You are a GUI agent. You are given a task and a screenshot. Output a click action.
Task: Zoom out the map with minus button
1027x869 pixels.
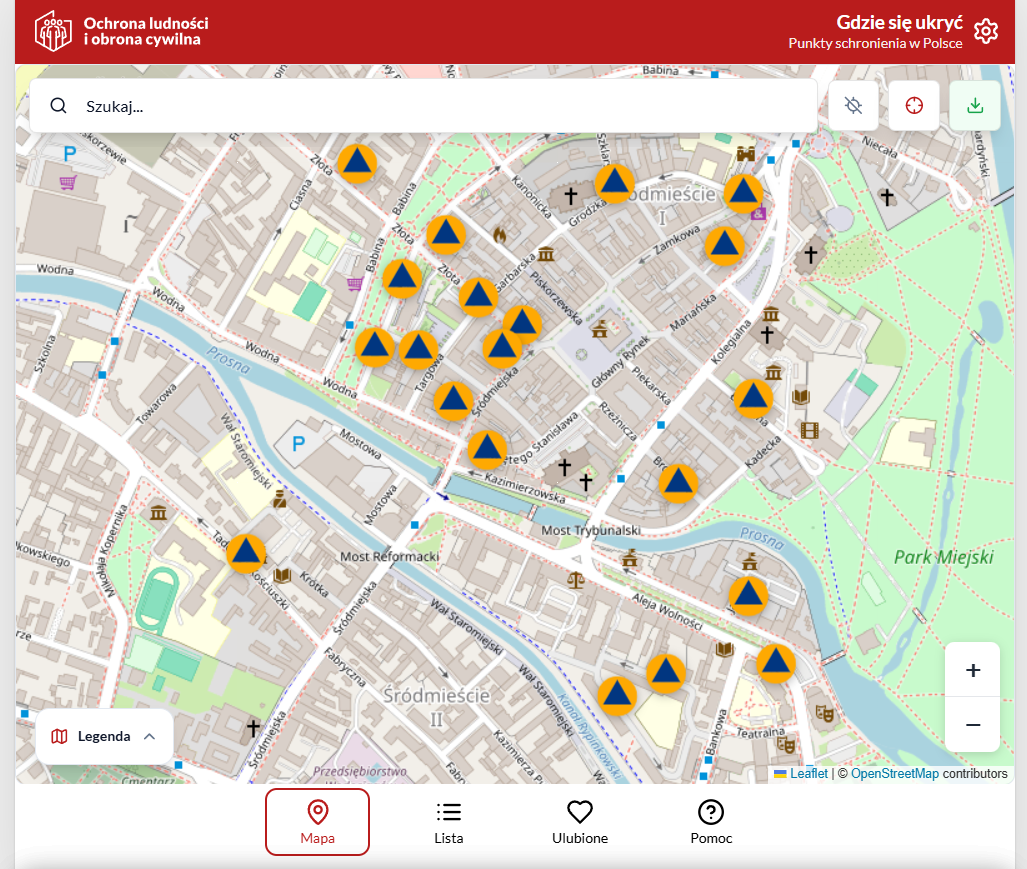972,724
